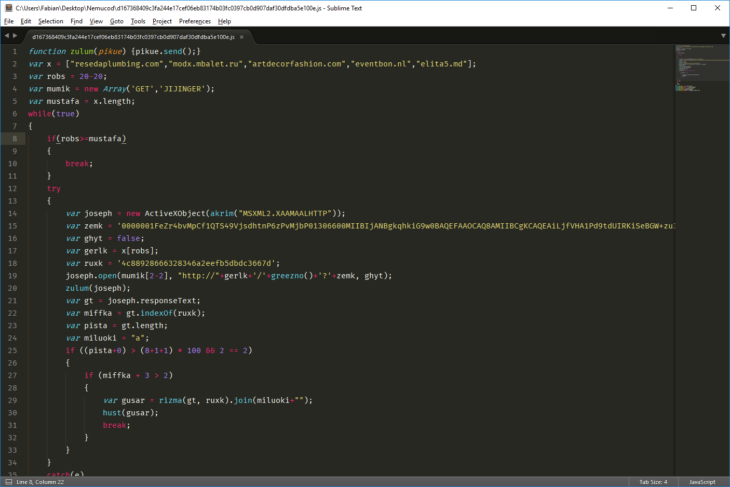Click 'mustafa' variable on line 5

63,101
